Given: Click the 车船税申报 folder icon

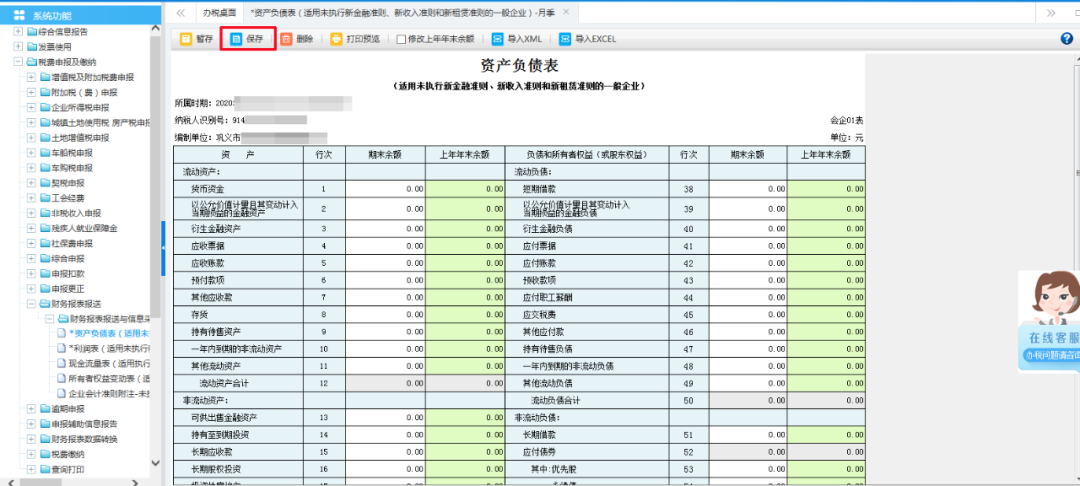Looking at the screenshot, I should 45,153.
